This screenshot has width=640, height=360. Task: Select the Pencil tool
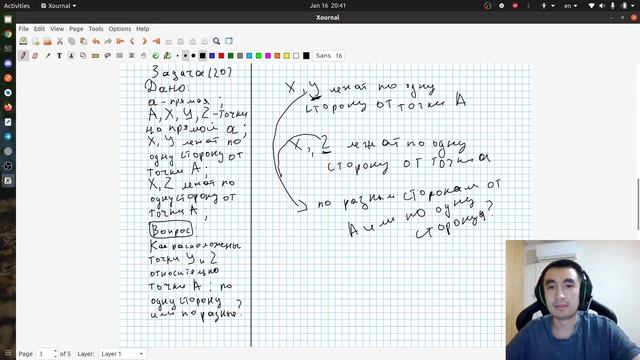point(23,56)
